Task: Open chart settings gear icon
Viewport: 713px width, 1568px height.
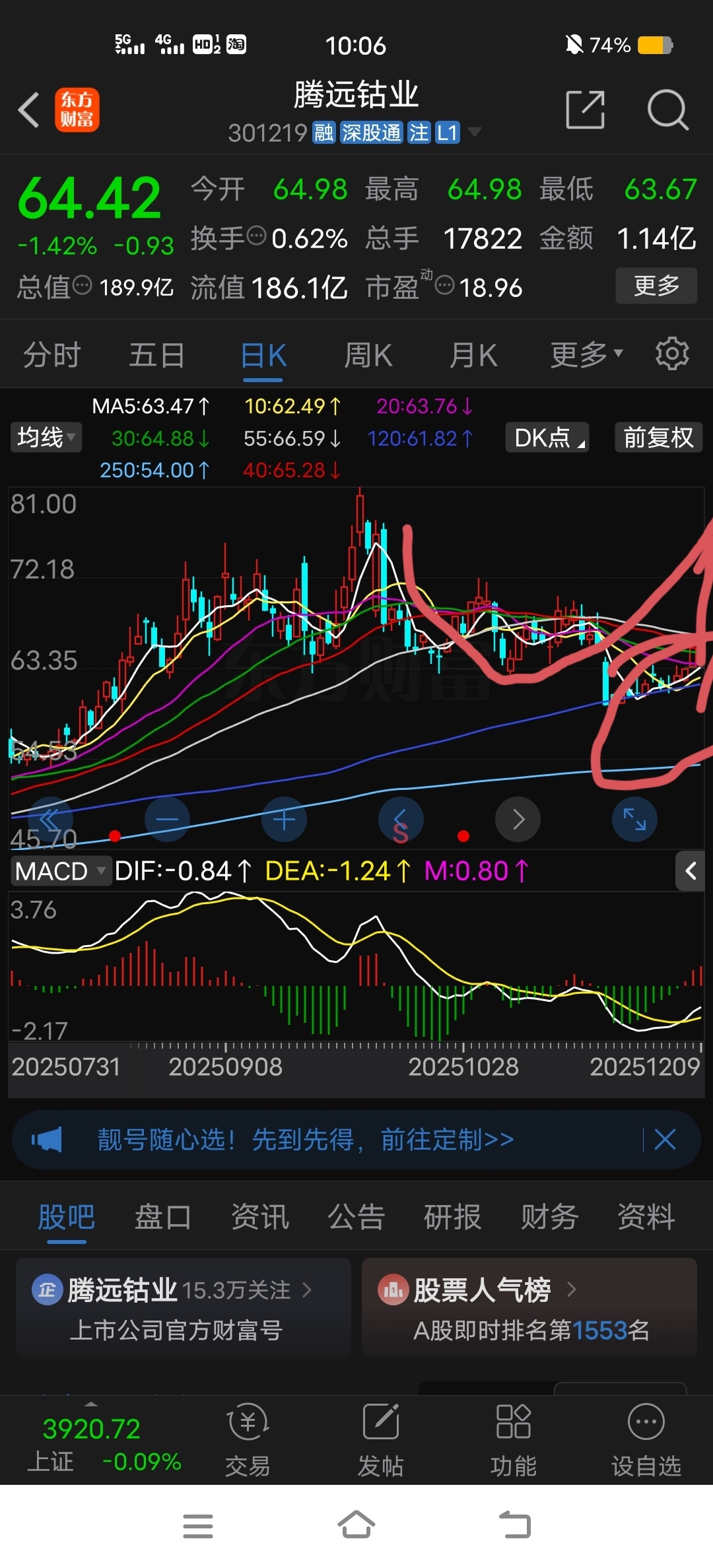Action: 672,354
